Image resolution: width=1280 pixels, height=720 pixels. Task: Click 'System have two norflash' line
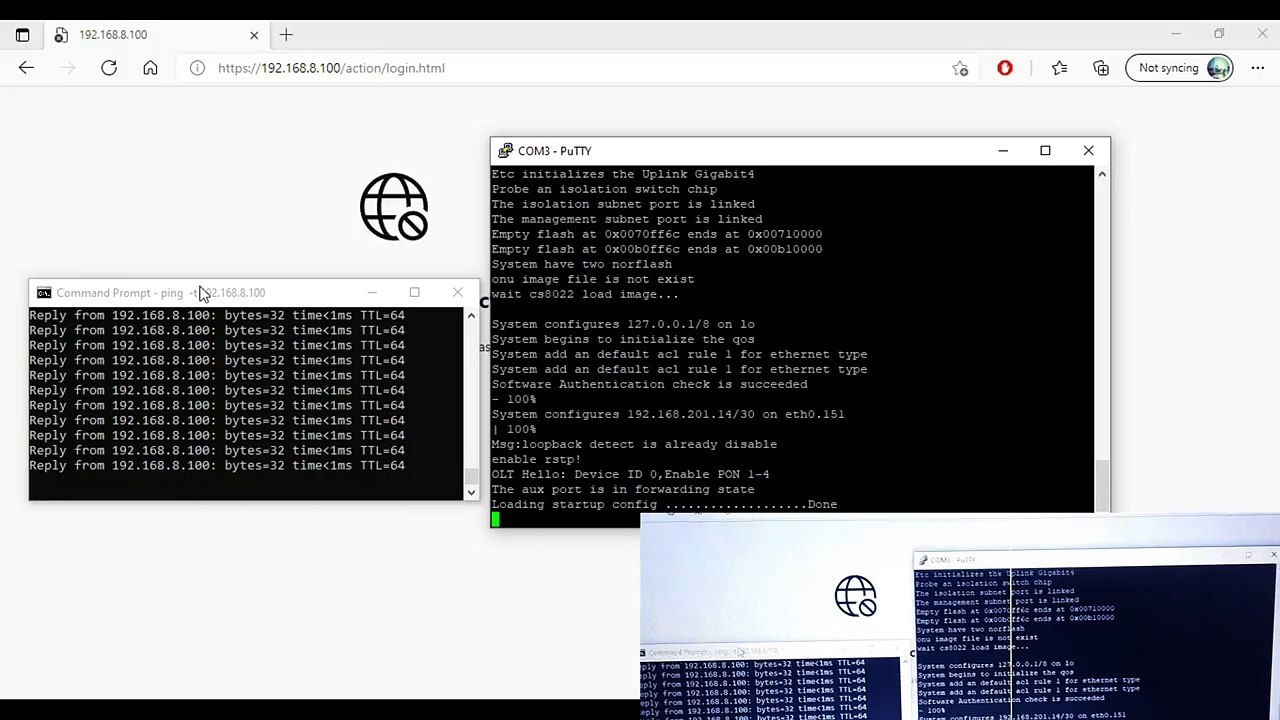(581, 265)
